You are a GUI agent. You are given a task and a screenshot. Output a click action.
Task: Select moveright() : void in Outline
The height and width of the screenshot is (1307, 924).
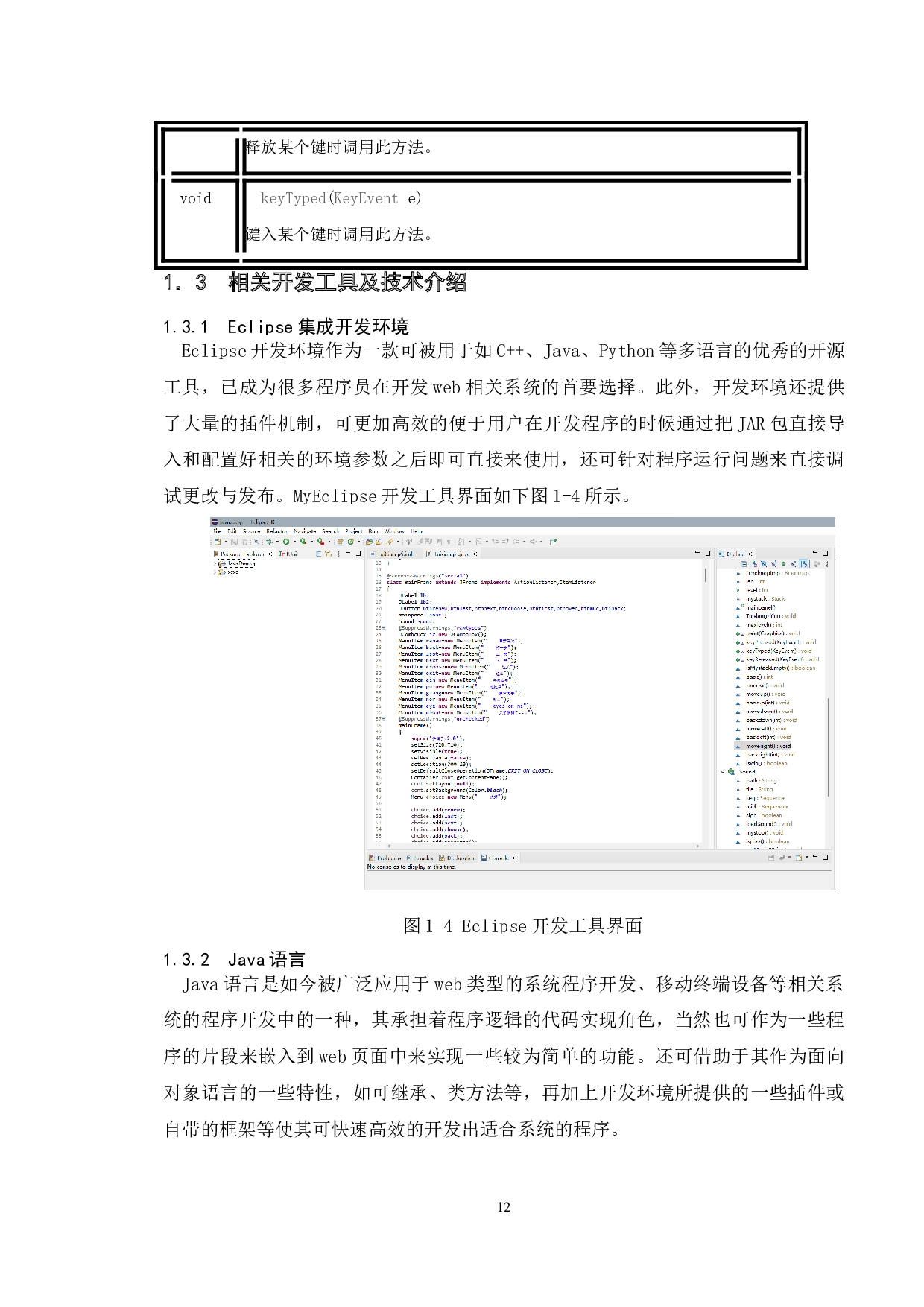click(768, 746)
